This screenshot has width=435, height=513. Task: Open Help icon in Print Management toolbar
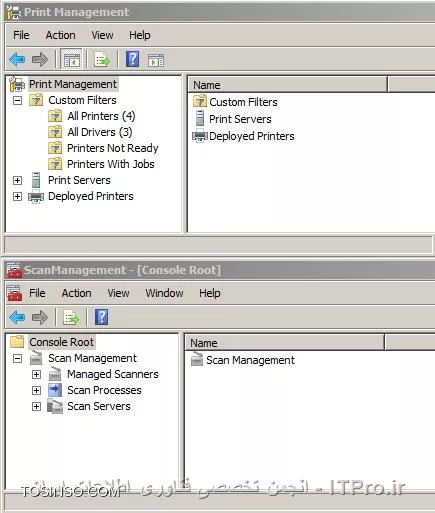tap(132, 59)
